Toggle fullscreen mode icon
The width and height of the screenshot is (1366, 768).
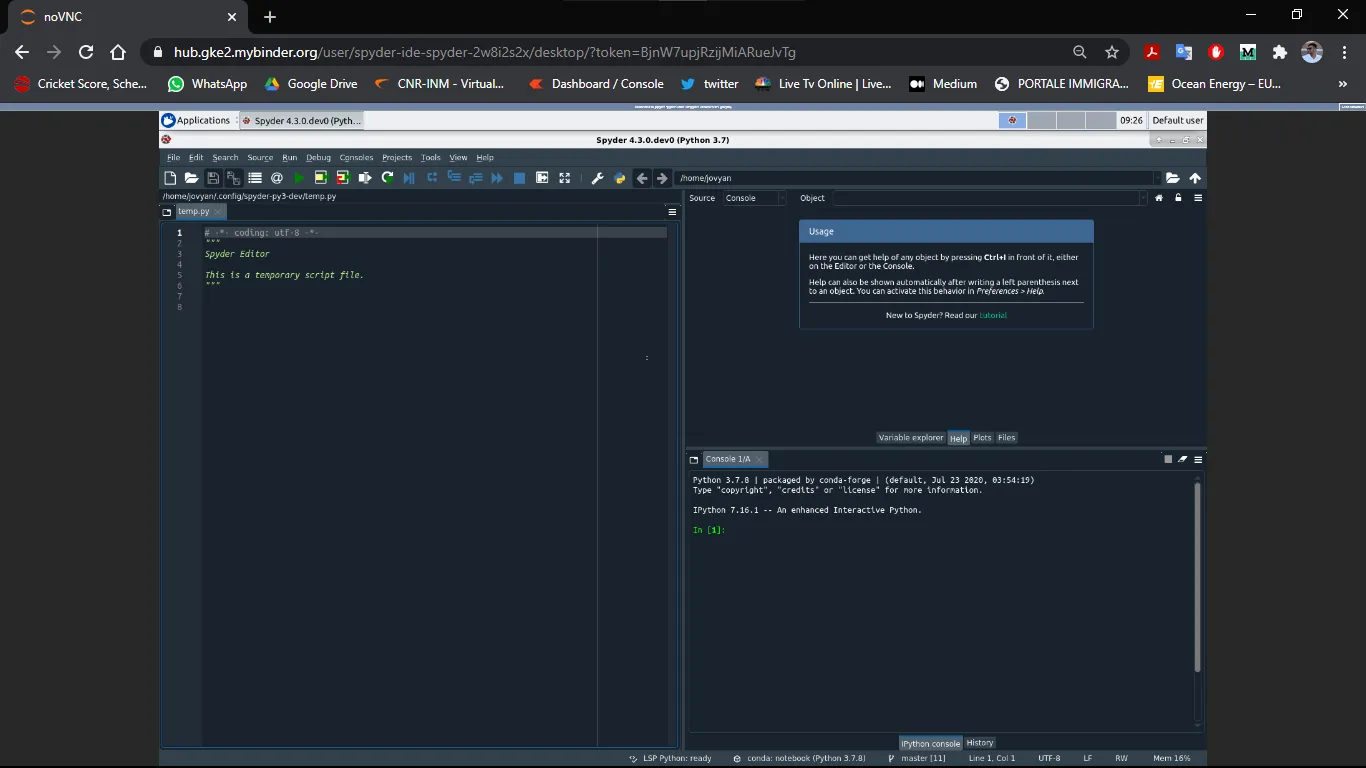pos(564,178)
